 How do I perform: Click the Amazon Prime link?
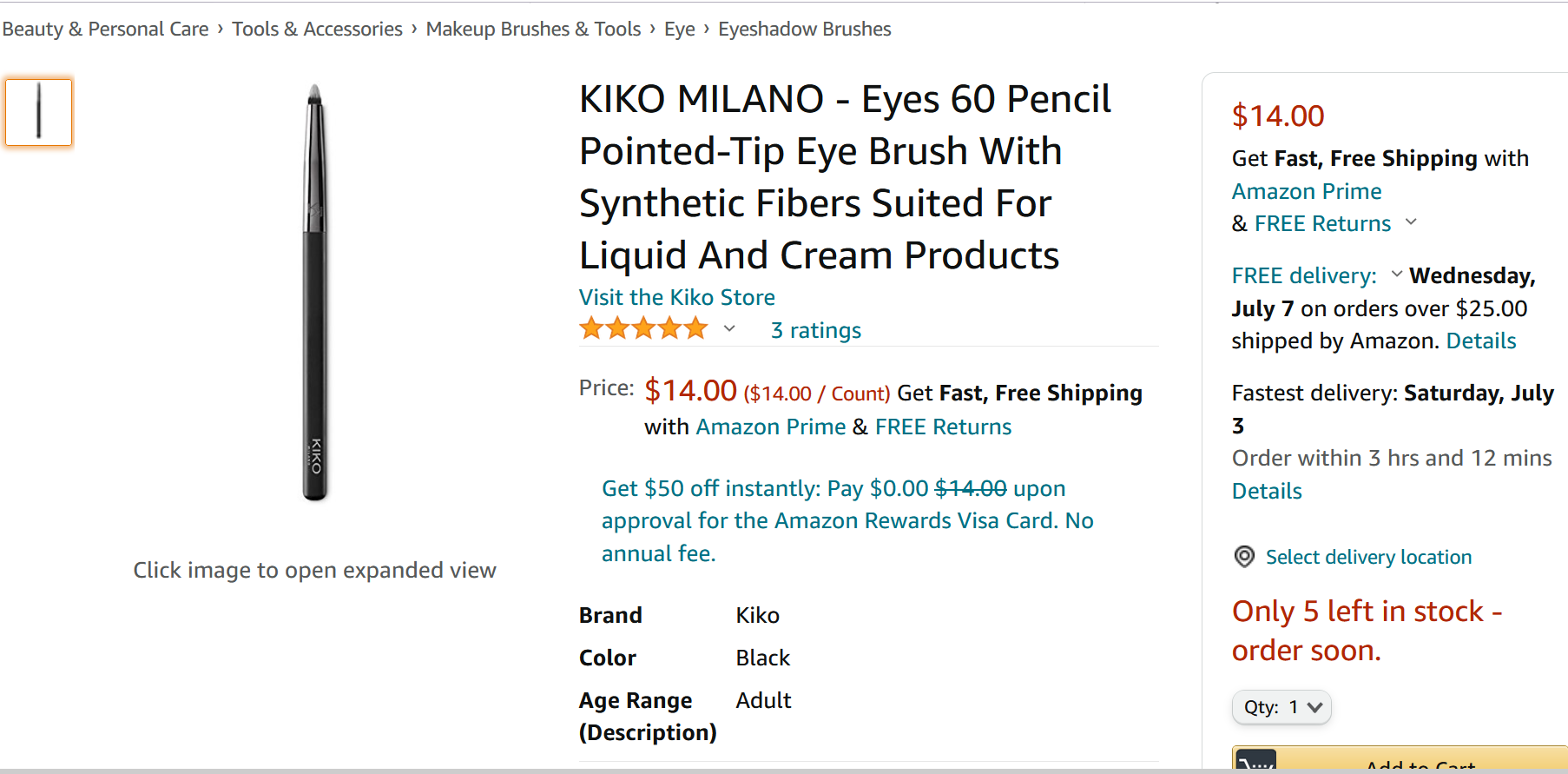coord(1306,190)
